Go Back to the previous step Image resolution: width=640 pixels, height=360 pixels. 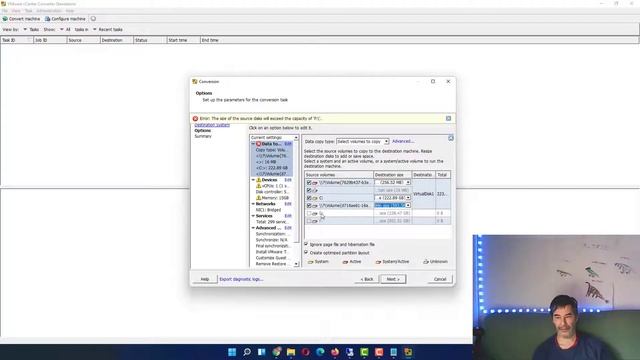(x=367, y=279)
